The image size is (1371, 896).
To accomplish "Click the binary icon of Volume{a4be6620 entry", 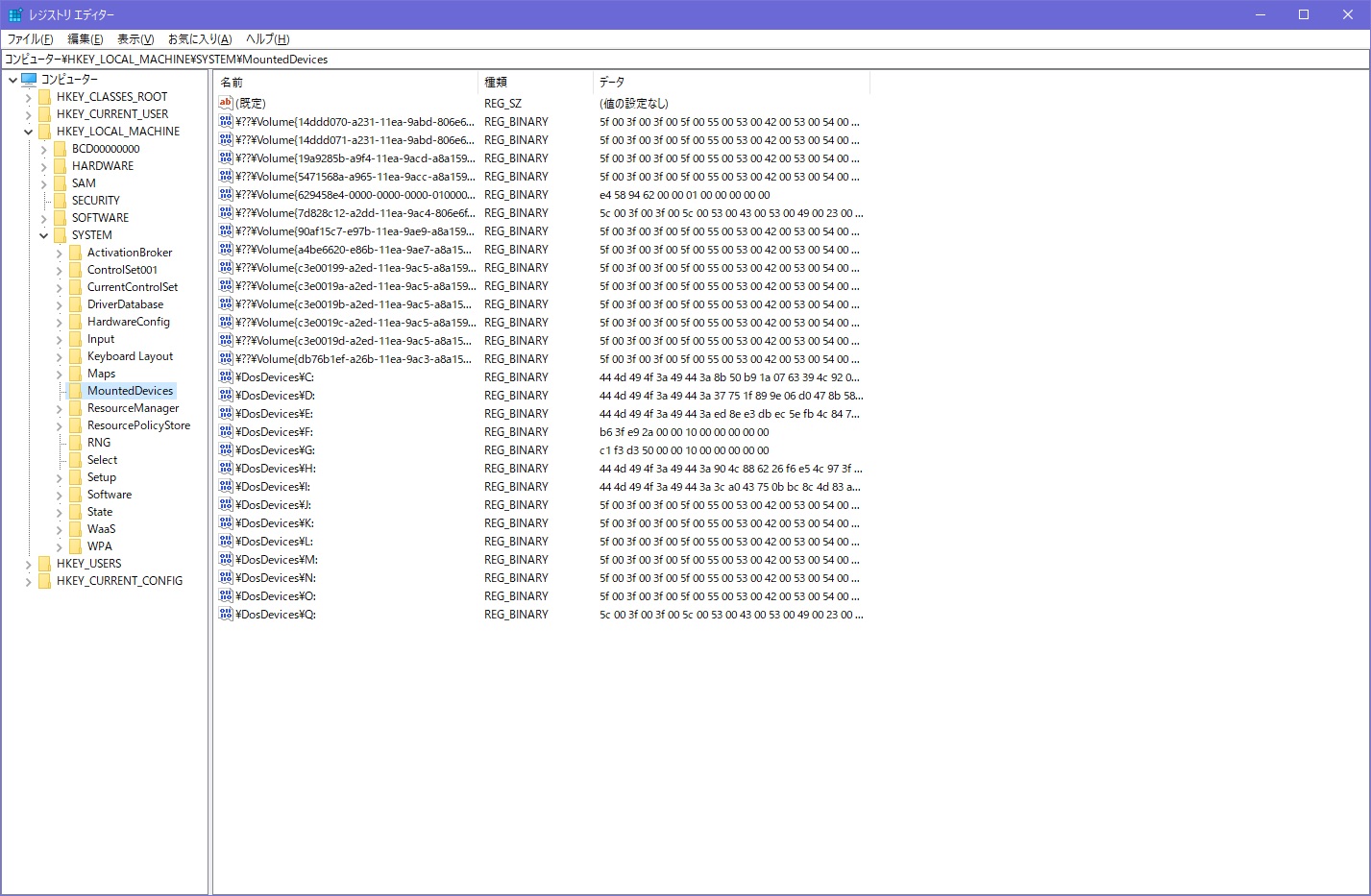I will click(x=226, y=249).
